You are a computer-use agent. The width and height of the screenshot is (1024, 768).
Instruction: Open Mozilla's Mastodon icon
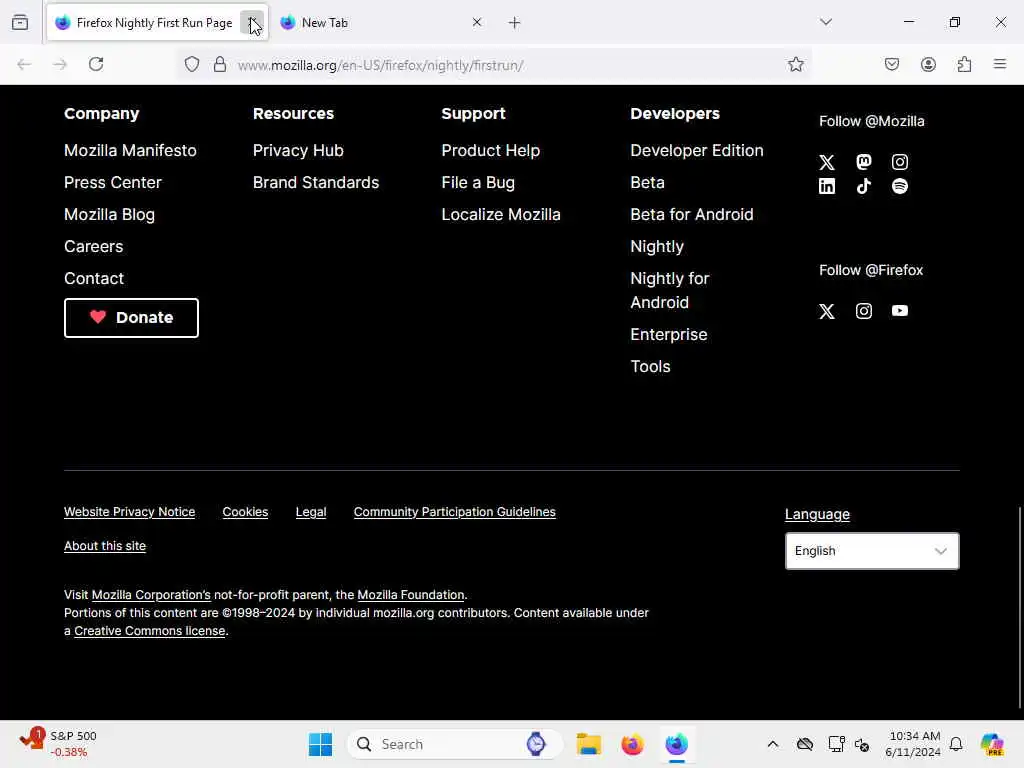click(x=863, y=162)
